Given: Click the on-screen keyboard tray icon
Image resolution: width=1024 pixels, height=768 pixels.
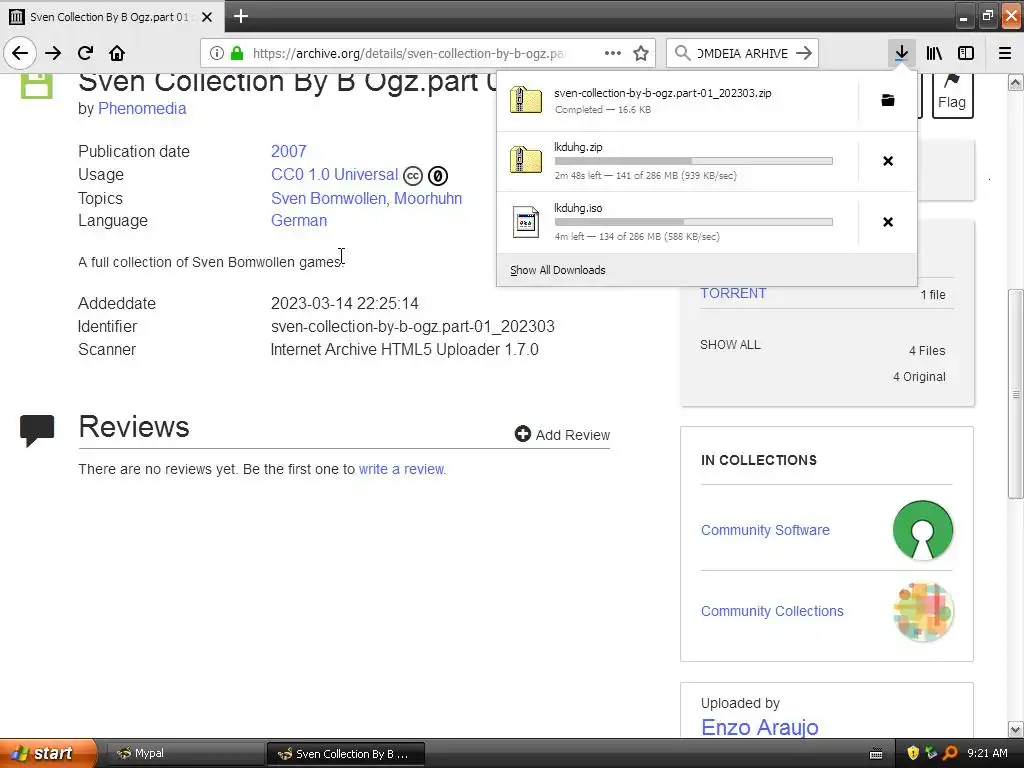Looking at the screenshot, I should point(876,754).
